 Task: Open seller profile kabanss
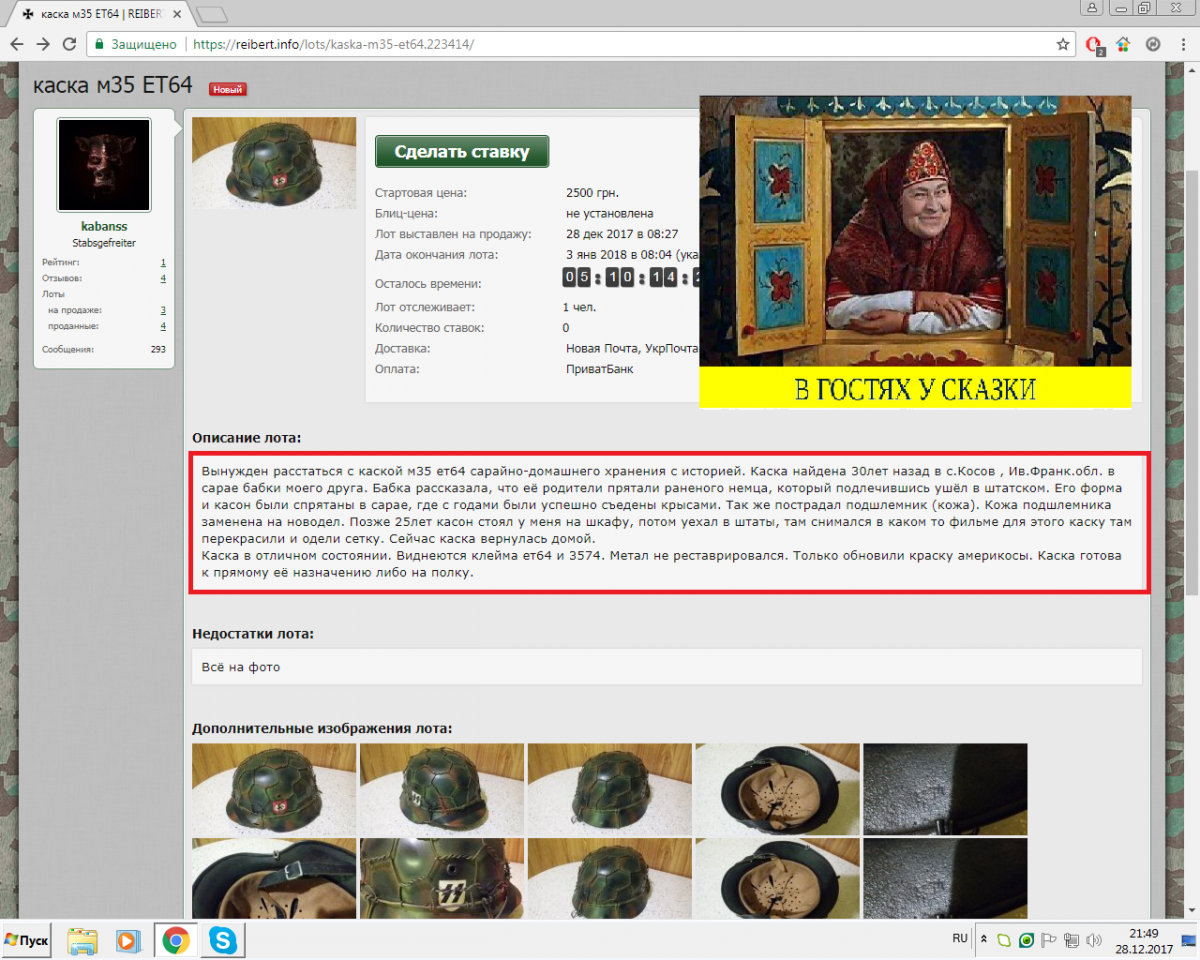(104, 227)
